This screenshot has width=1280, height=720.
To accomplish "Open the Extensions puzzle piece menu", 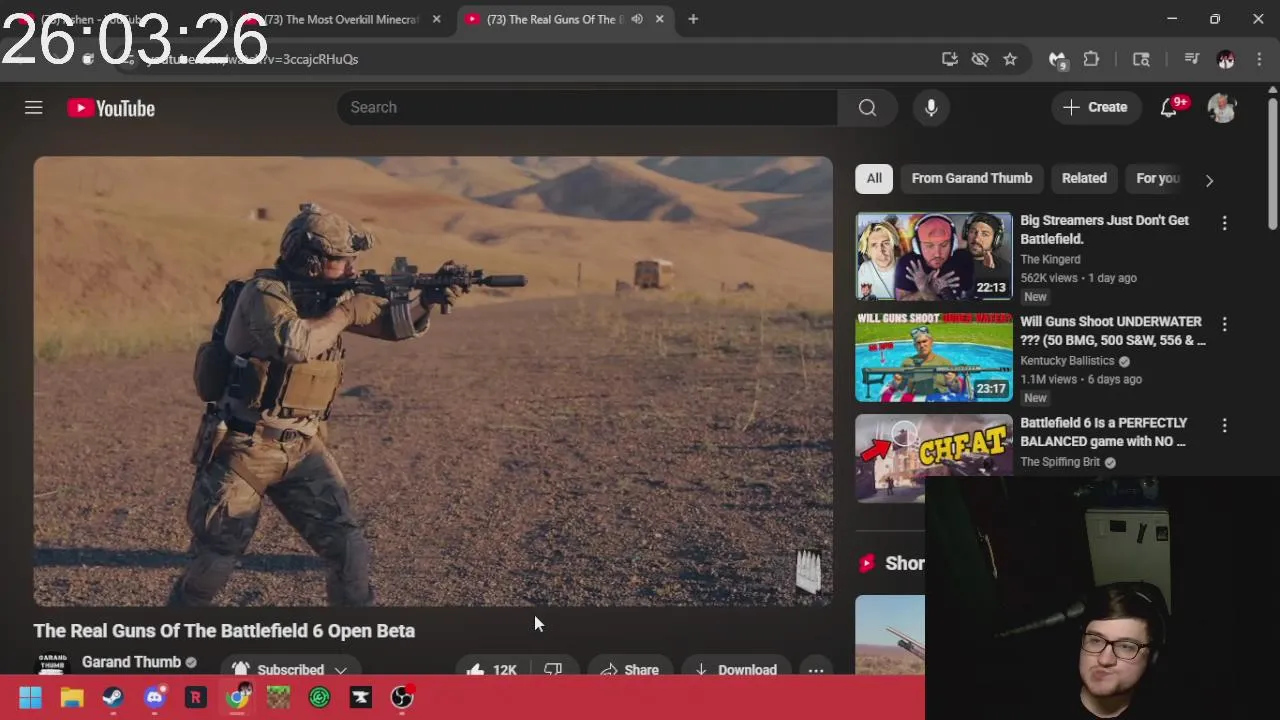I will [x=1091, y=59].
